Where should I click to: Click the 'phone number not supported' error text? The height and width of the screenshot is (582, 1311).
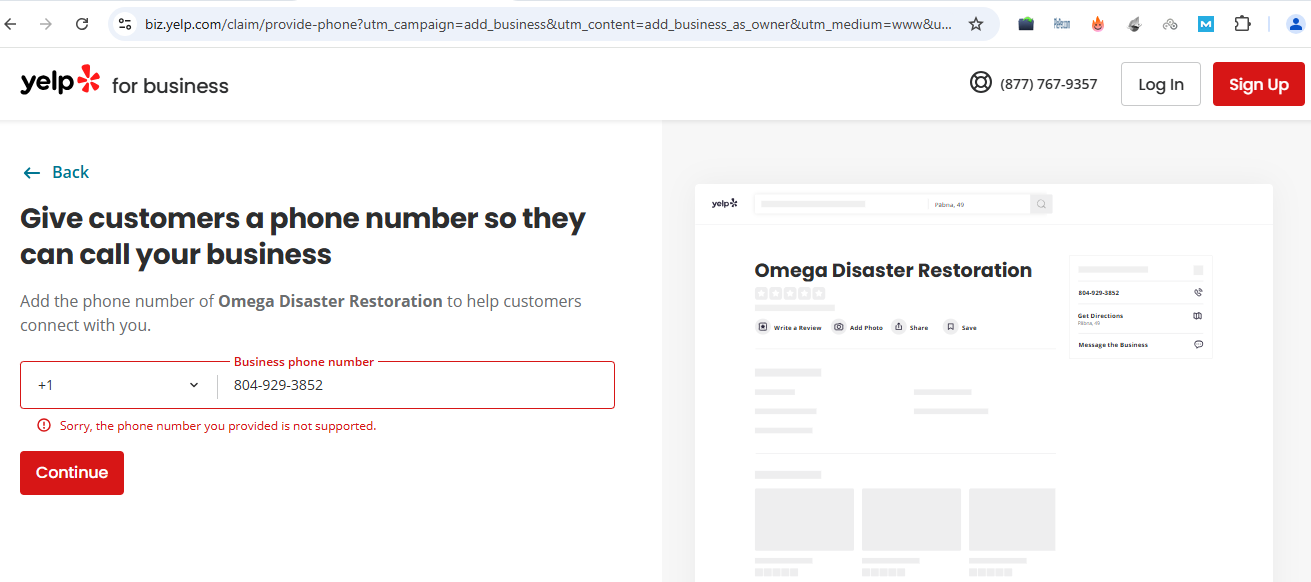[x=218, y=426]
